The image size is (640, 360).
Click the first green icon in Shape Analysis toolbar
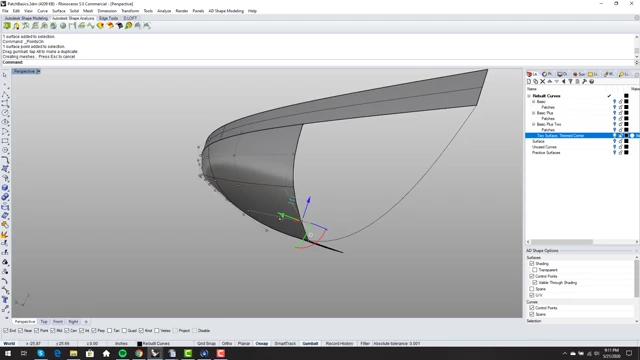pyautogui.click(x=7, y=26)
